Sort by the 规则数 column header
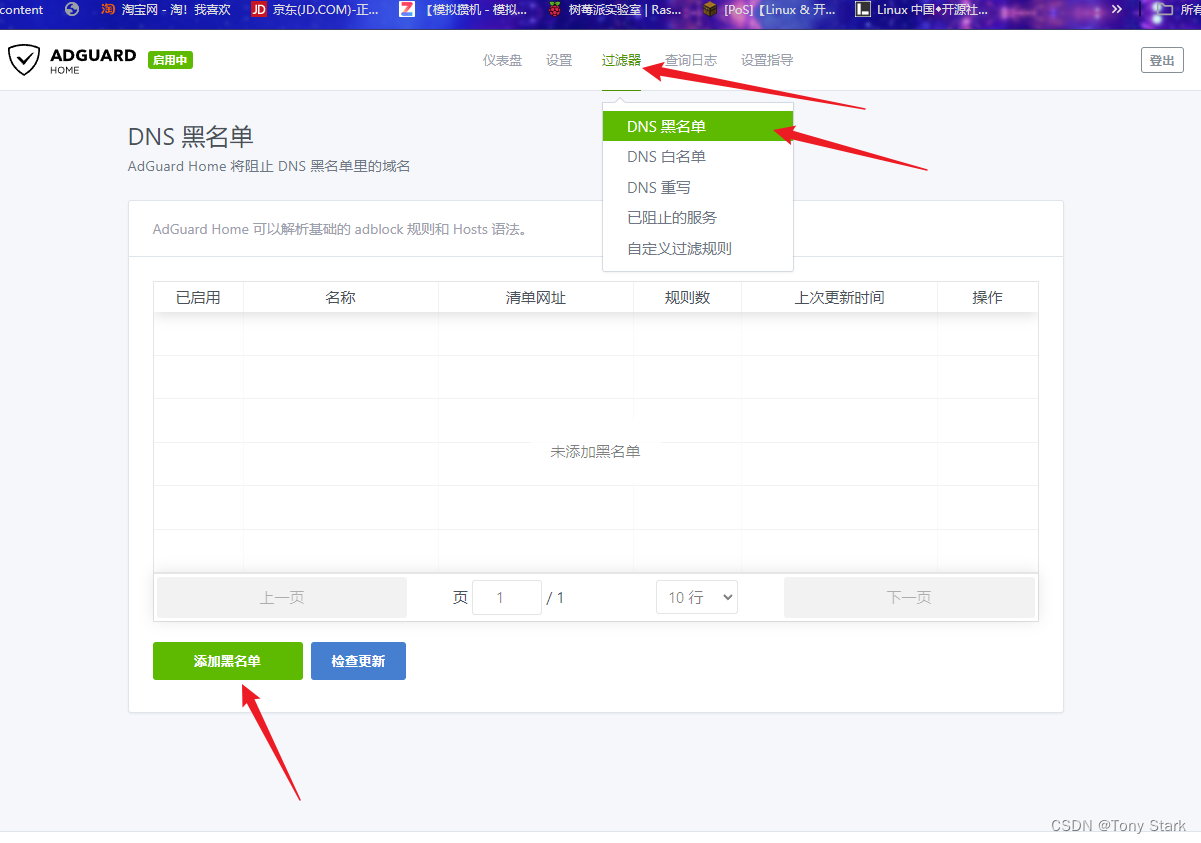 pyautogui.click(x=687, y=297)
